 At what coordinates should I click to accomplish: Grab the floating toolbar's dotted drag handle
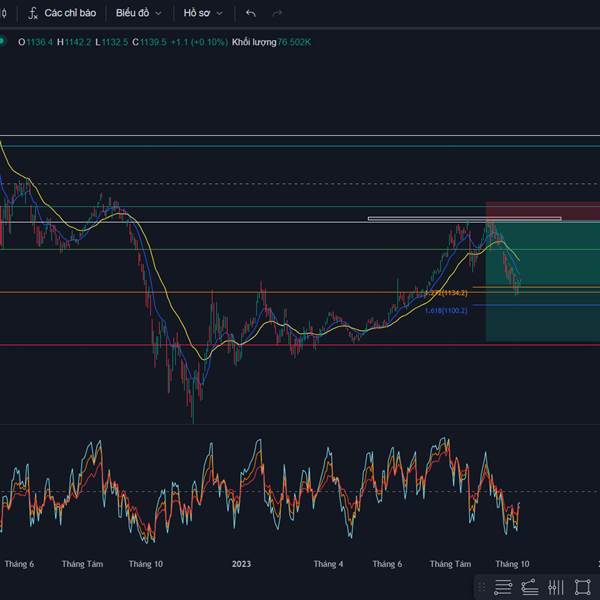tap(482, 587)
